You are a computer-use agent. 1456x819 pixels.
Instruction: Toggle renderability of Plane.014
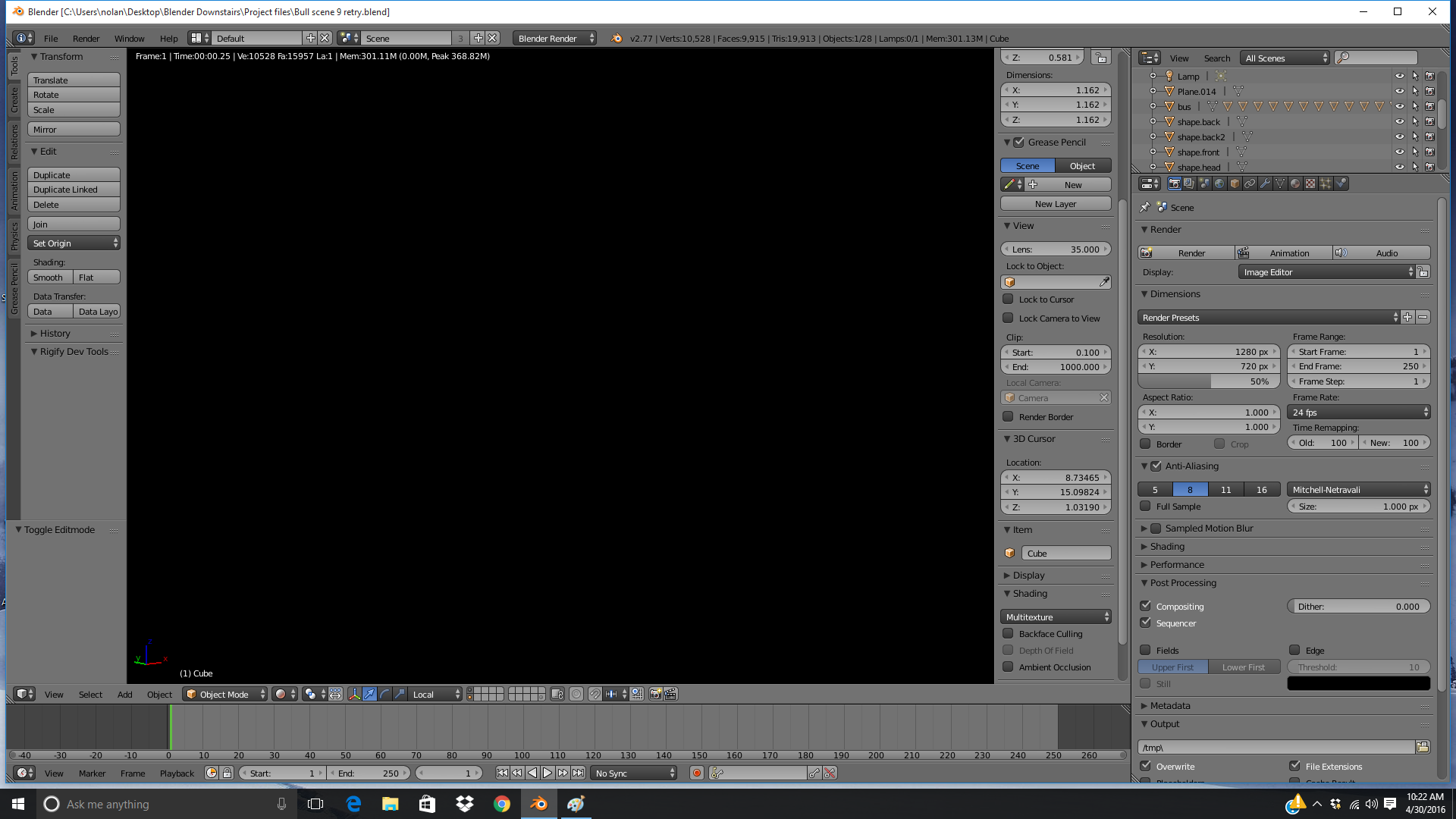tap(1429, 91)
